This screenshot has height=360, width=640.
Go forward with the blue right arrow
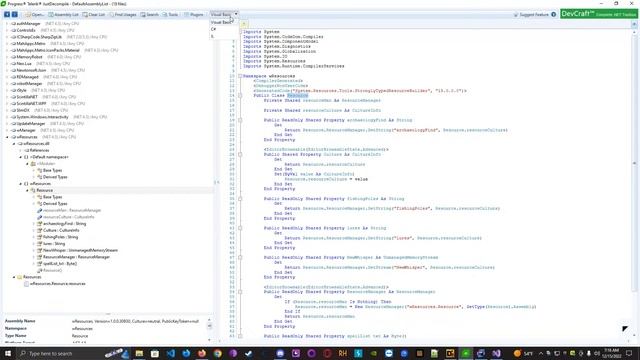click(14, 14)
